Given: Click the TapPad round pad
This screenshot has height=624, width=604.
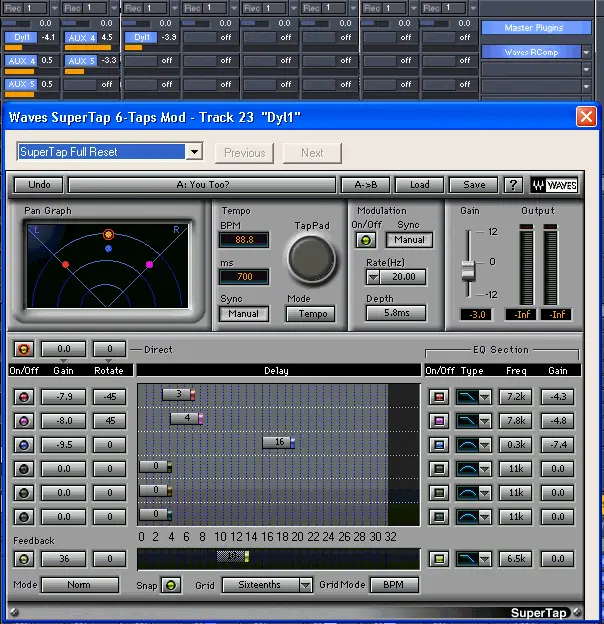Looking at the screenshot, I should 312,259.
